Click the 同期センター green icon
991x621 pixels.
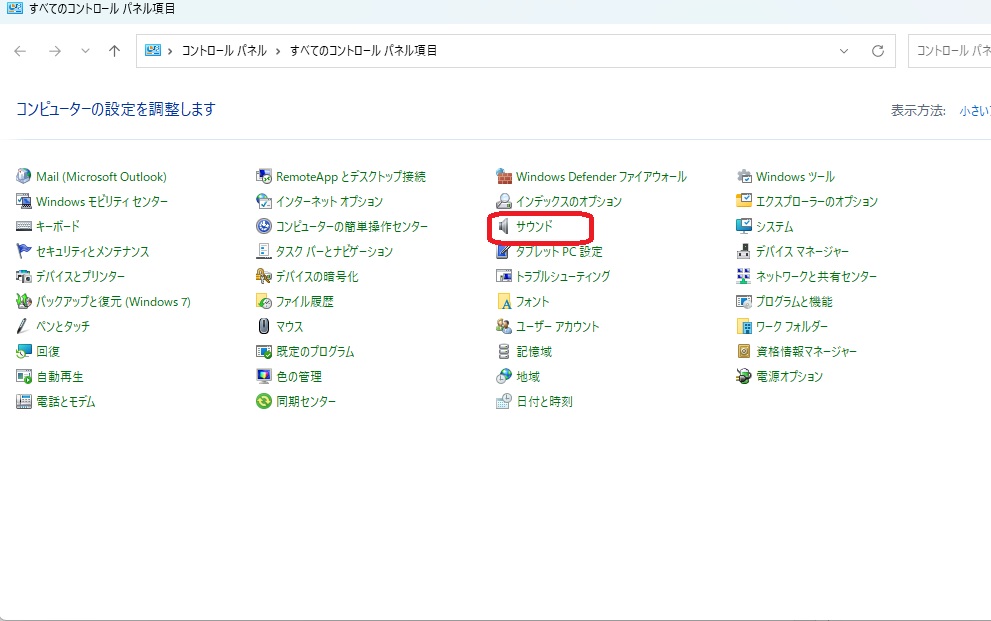[x=264, y=402]
